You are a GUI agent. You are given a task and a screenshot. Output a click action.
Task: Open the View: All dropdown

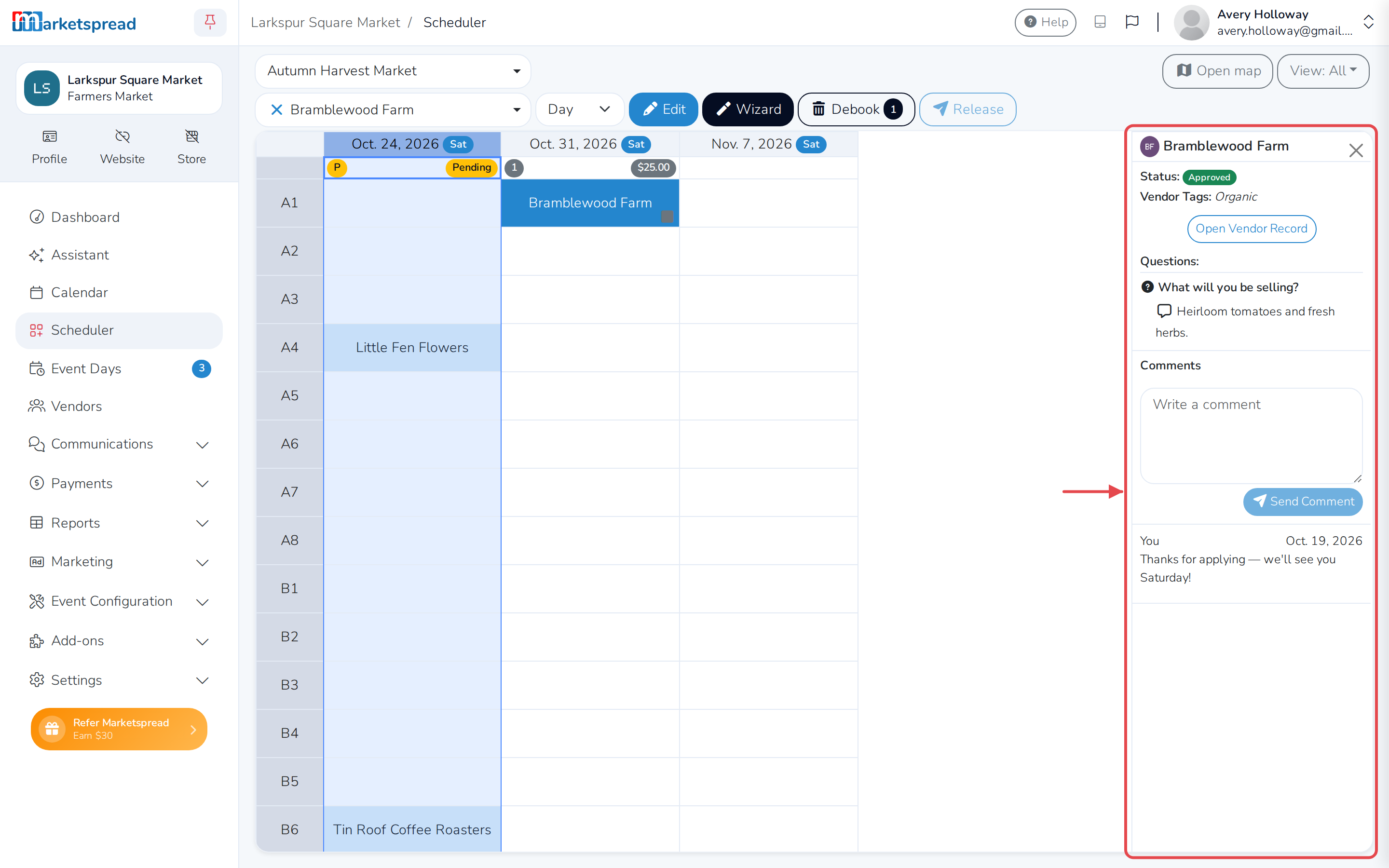pyautogui.click(x=1323, y=71)
